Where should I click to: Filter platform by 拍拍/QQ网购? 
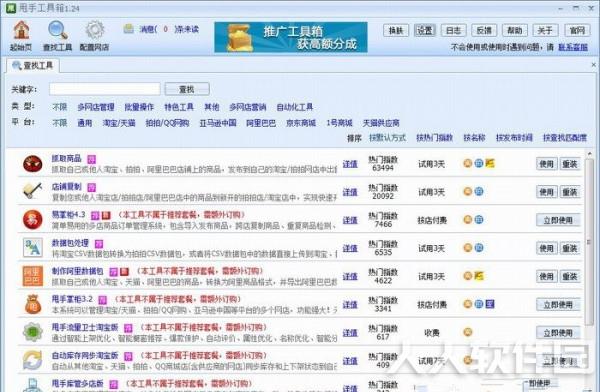click(167, 123)
